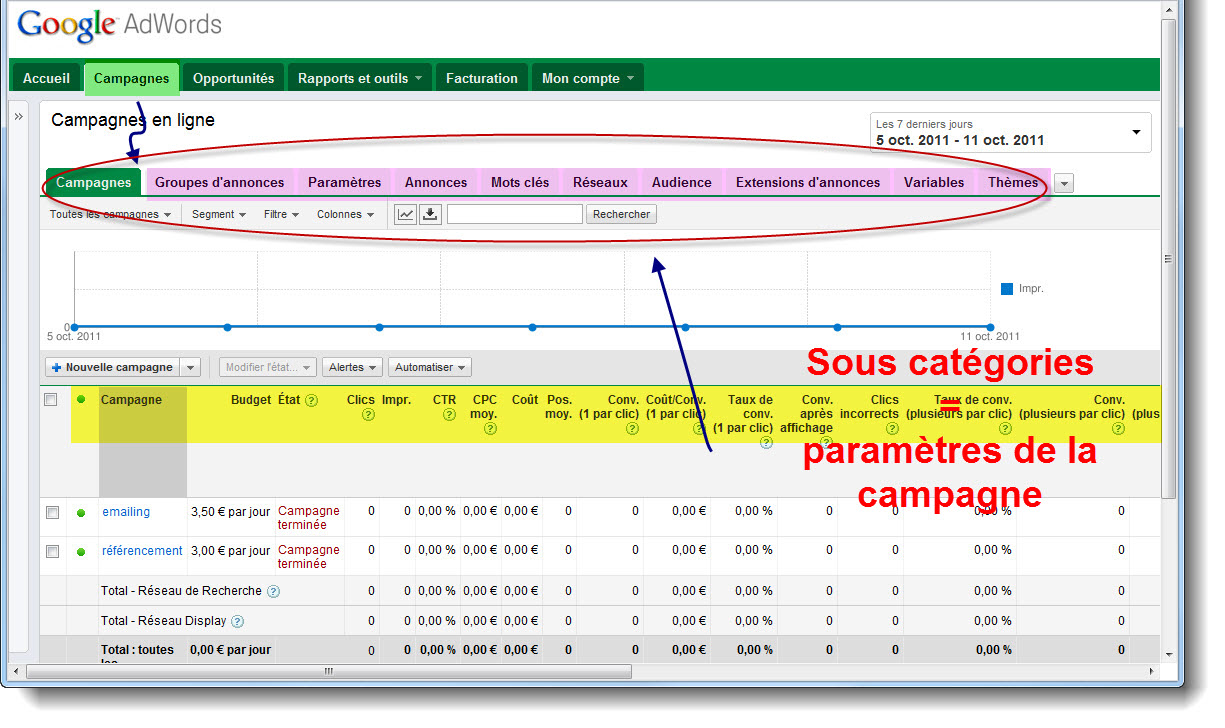Open the Modifier l'état dropdown
This screenshot has width=1225, height=728.
268,367
